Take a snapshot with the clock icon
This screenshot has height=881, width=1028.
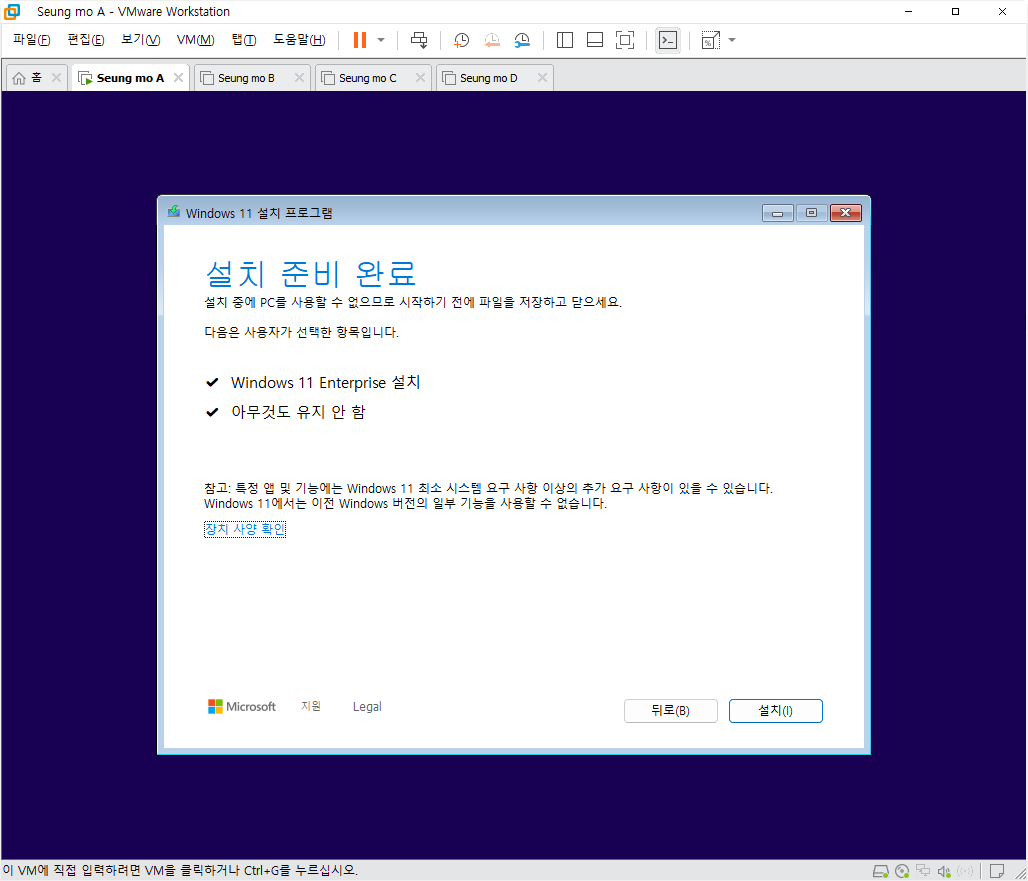click(462, 41)
